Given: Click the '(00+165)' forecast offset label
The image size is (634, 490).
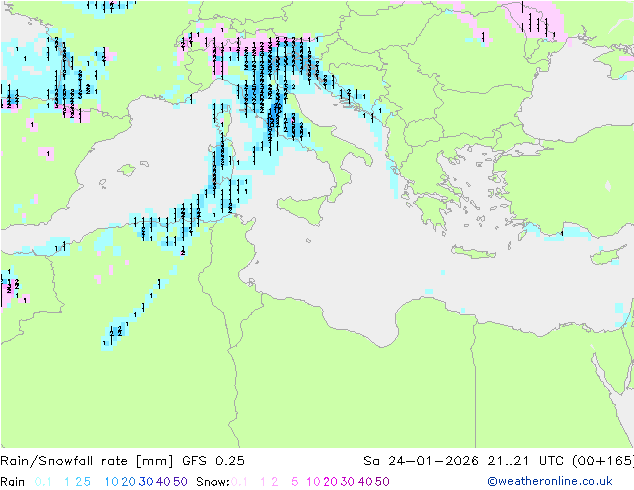Looking at the screenshot, I should coord(603,461).
